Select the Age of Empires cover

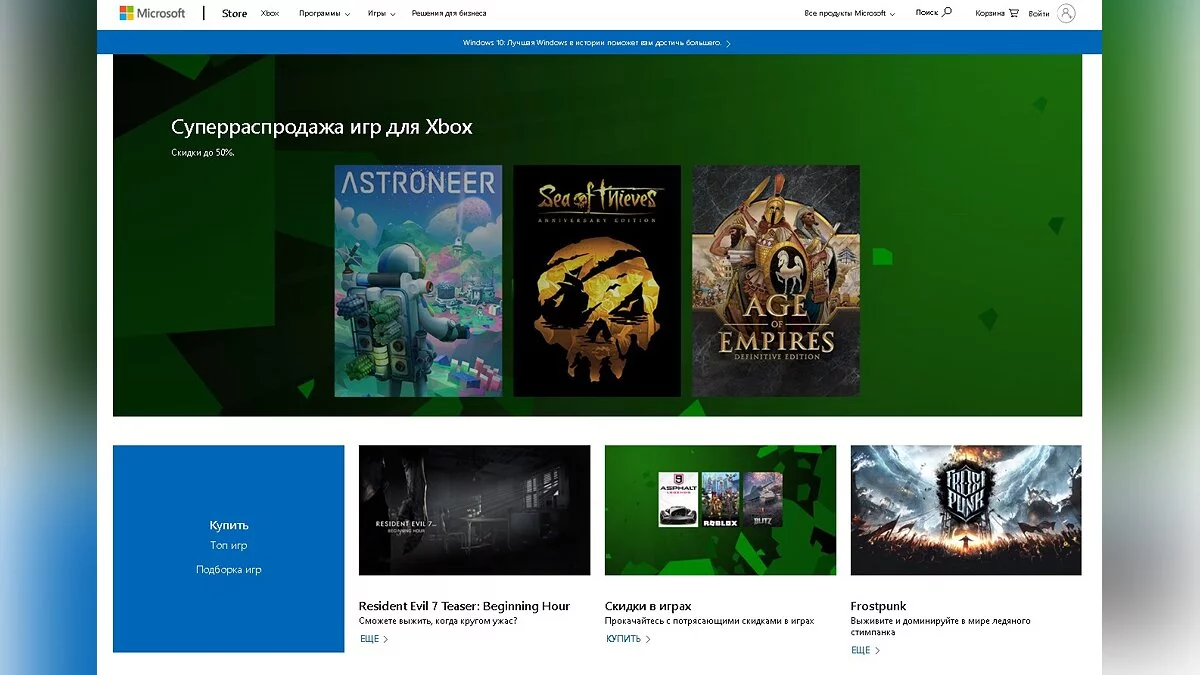[776, 281]
